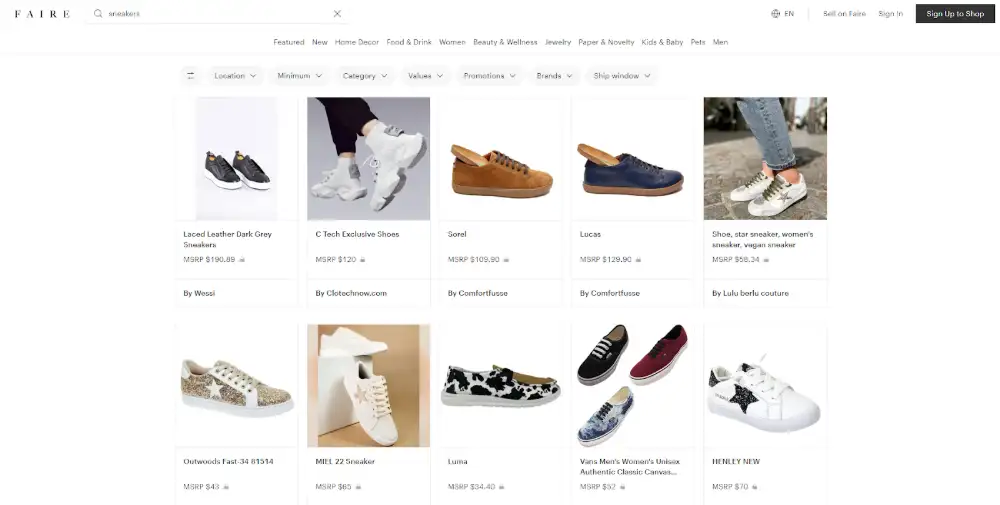The image size is (1000, 505).
Task: Open the Men category
Action: (x=720, y=42)
